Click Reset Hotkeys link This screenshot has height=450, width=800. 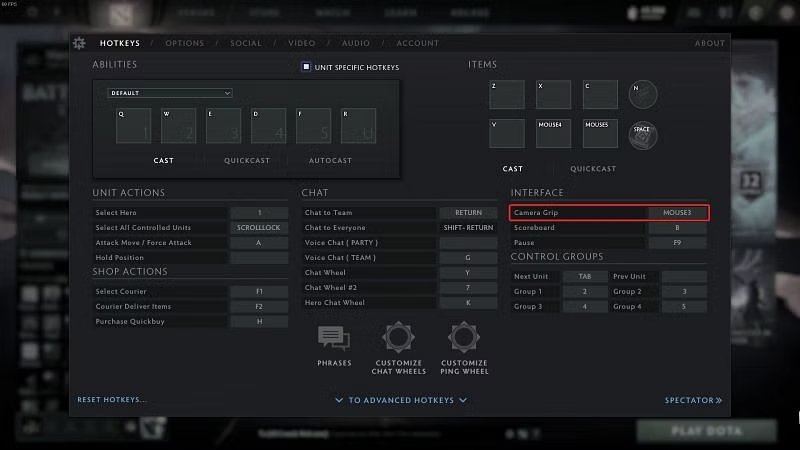pyautogui.click(x=112, y=400)
